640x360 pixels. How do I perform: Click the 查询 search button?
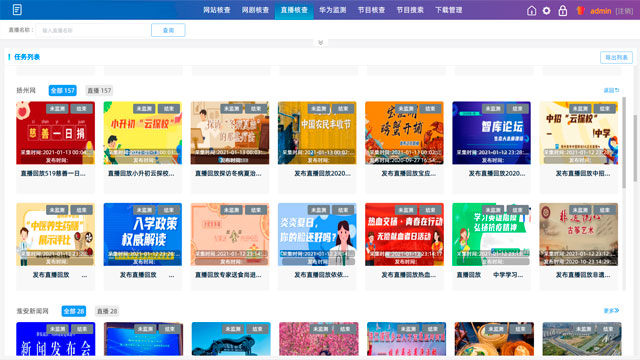pyautogui.click(x=168, y=30)
